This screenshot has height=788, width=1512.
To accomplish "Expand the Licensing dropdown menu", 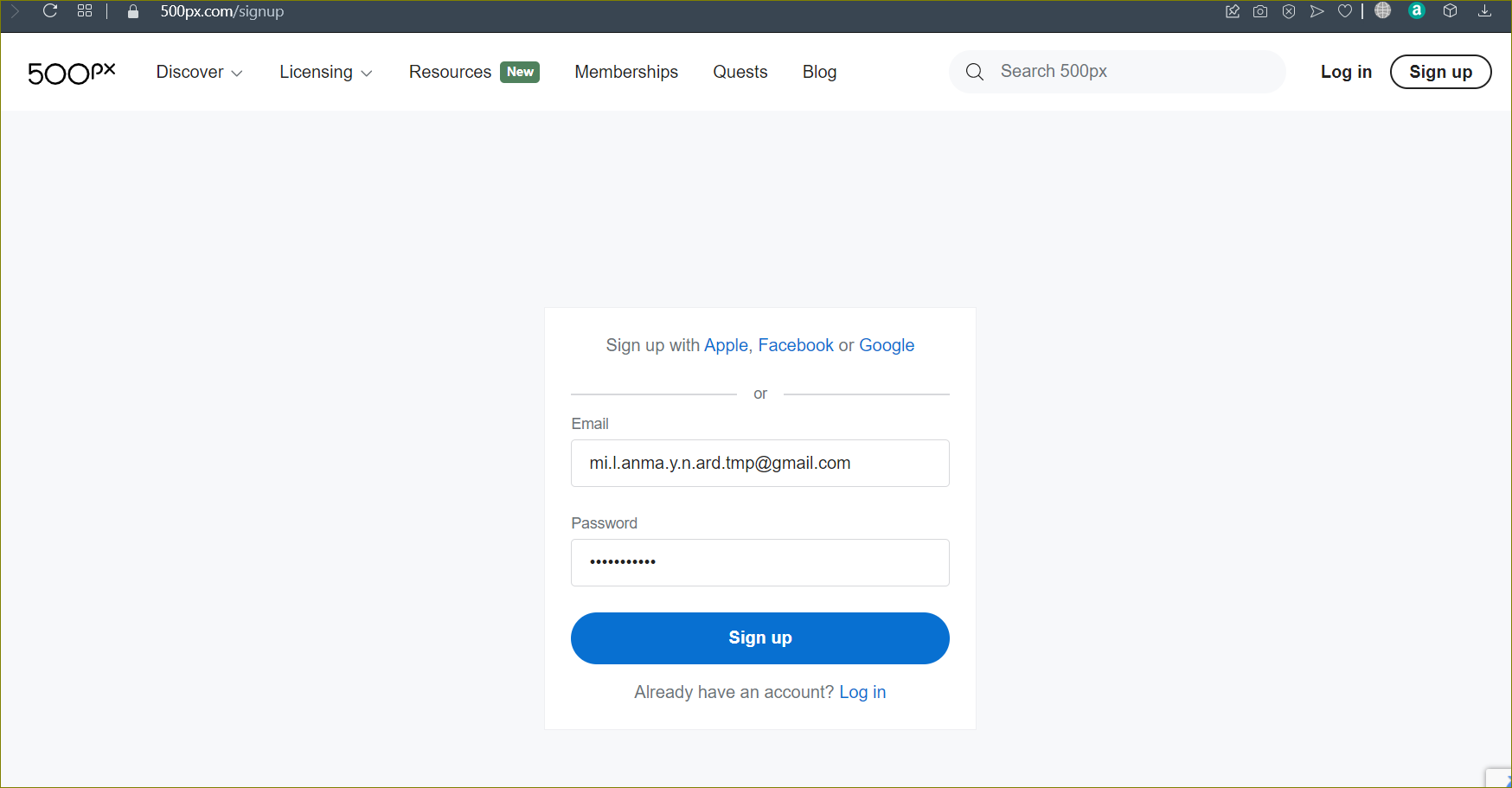I will pos(326,72).
